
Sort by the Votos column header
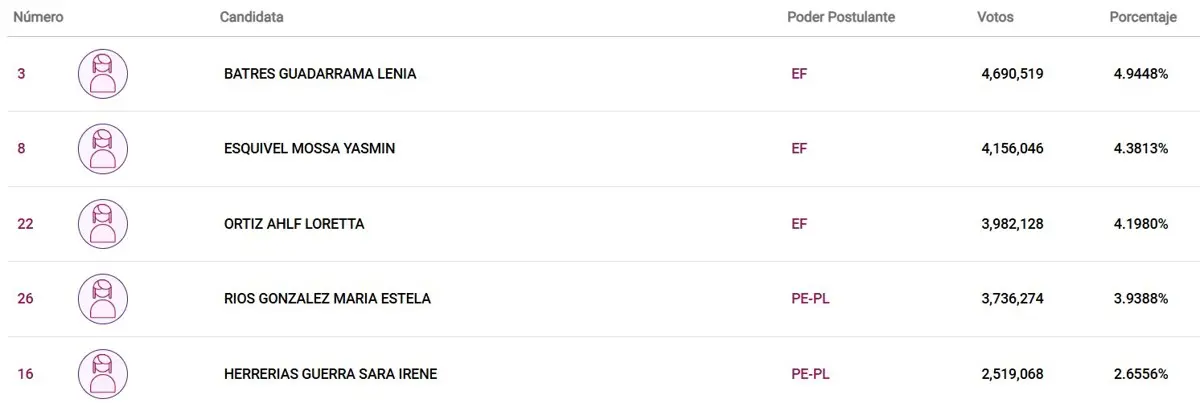995,17
